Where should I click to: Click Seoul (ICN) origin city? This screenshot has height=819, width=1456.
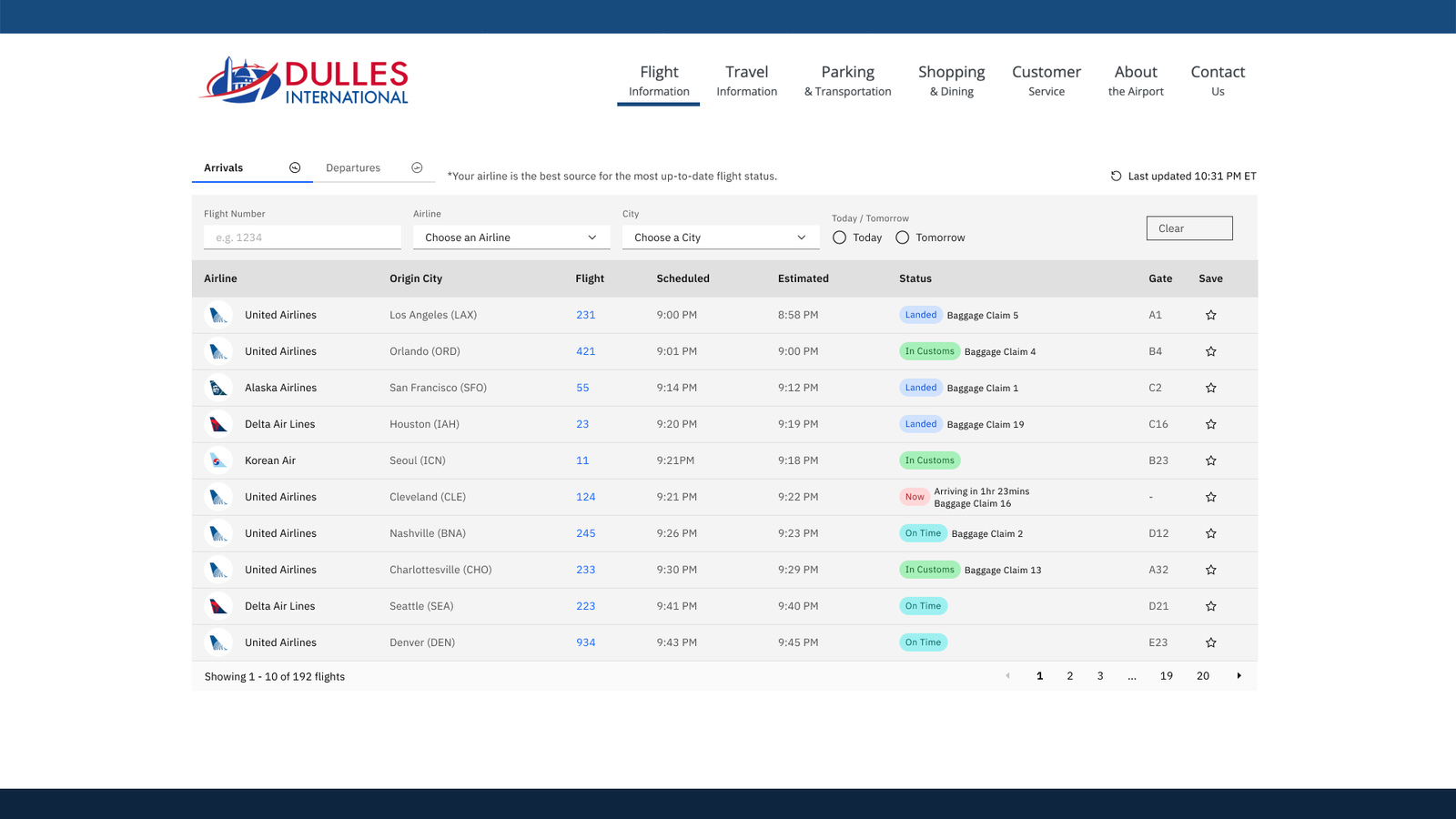(418, 460)
